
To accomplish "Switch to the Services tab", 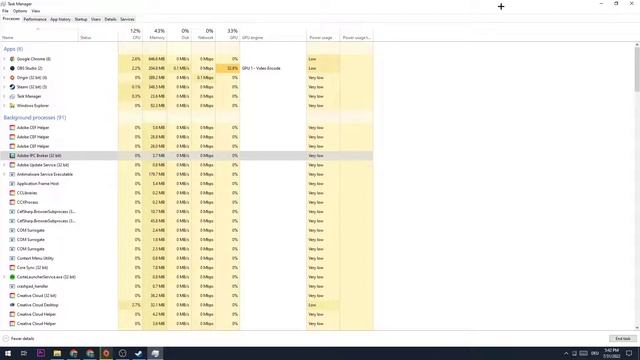I will (x=127, y=19).
